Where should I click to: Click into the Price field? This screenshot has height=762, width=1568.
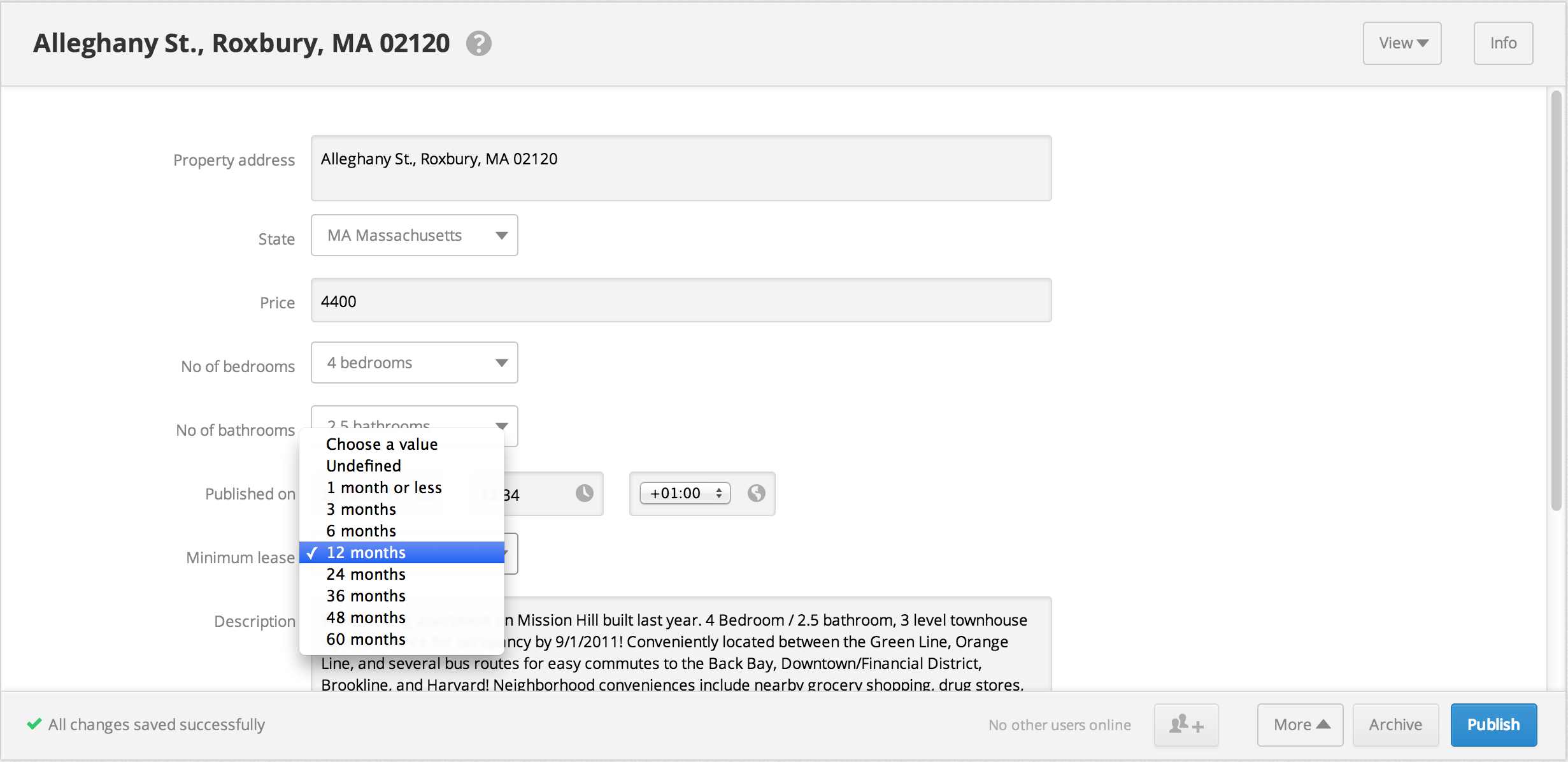coord(680,301)
